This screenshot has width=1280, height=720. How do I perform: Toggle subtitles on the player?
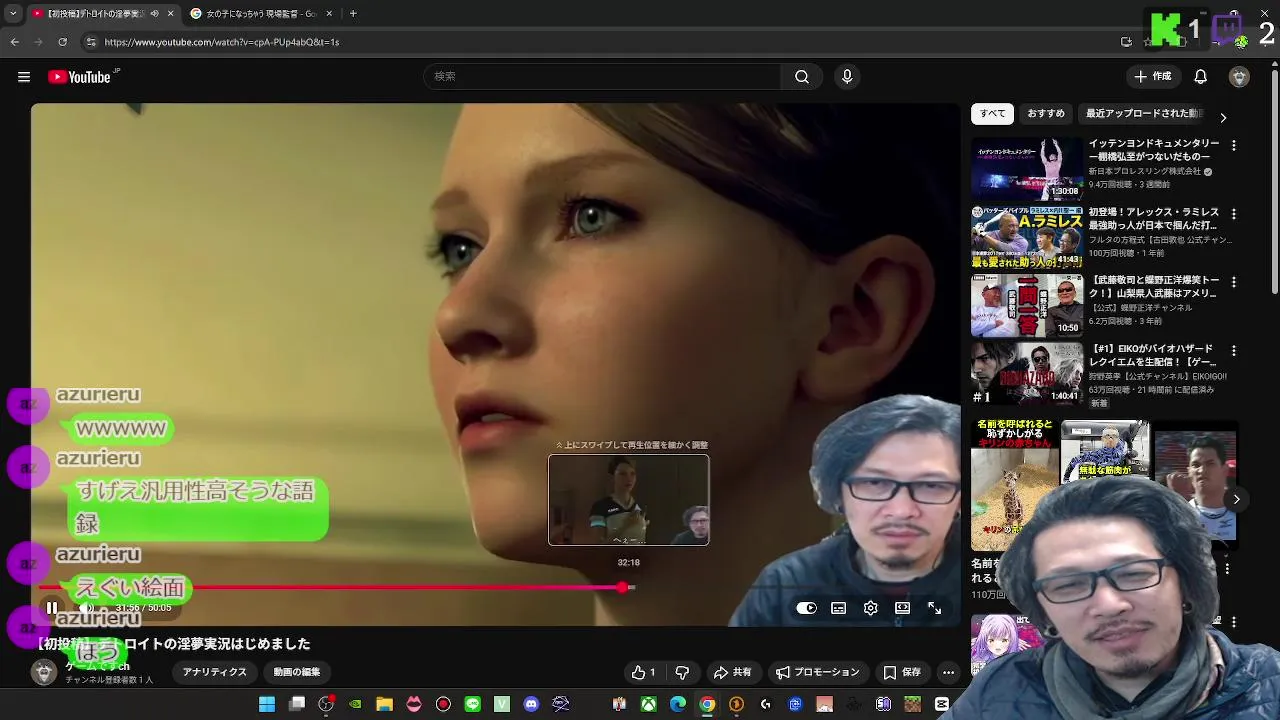click(839, 608)
